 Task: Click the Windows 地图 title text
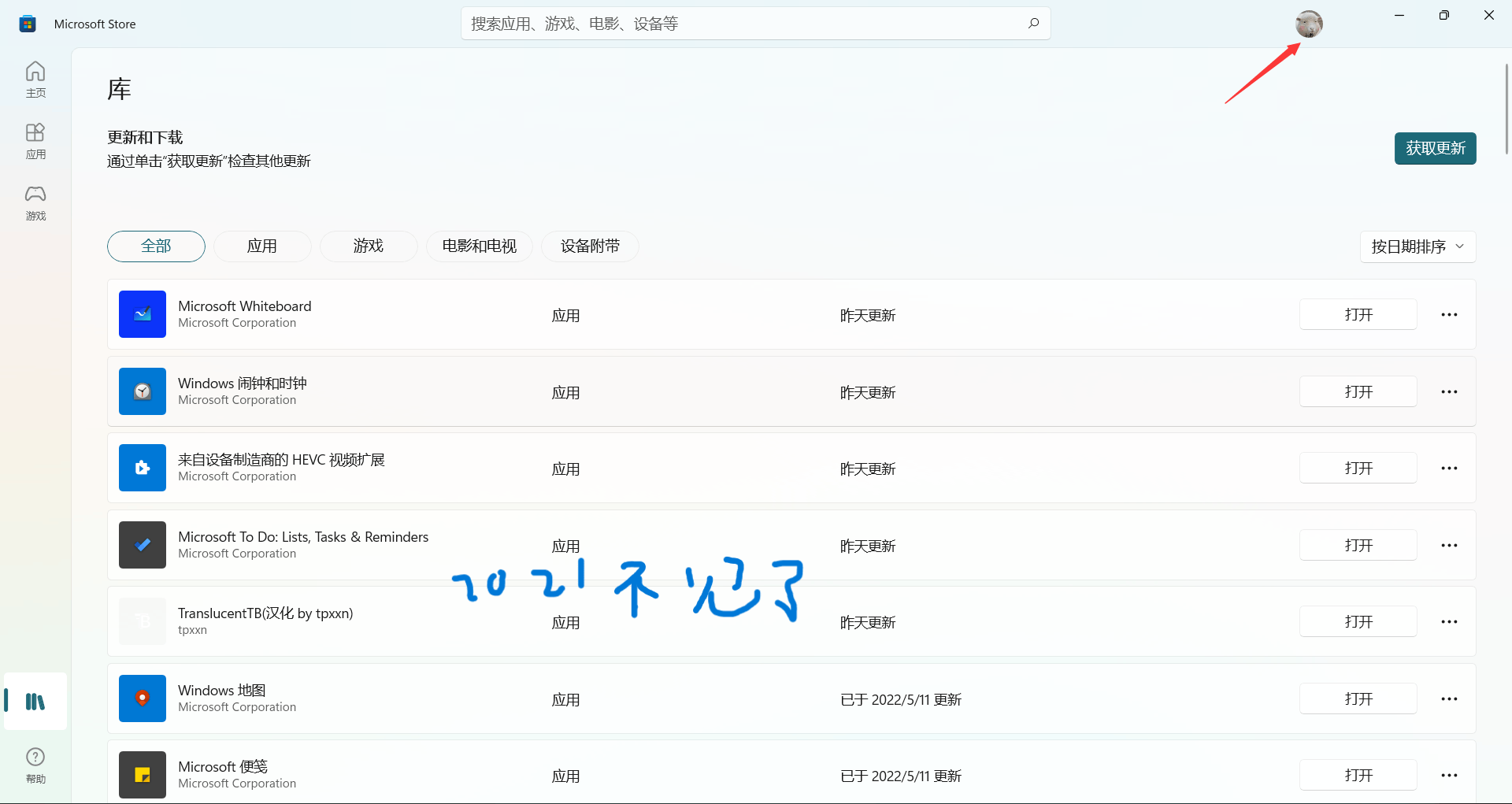pyautogui.click(x=222, y=691)
